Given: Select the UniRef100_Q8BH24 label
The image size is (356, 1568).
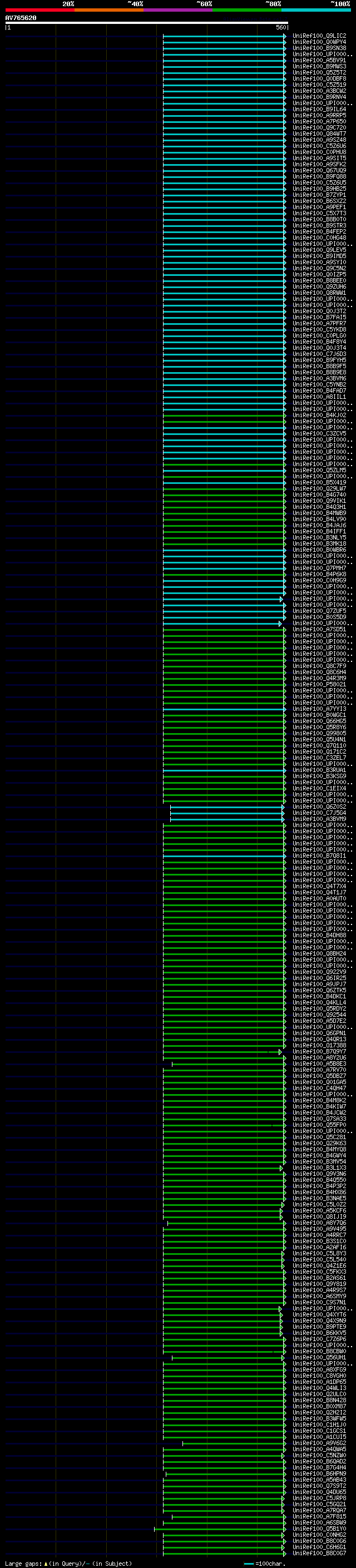Looking at the screenshot, I should pyautogui.click(x=319, y=954).
